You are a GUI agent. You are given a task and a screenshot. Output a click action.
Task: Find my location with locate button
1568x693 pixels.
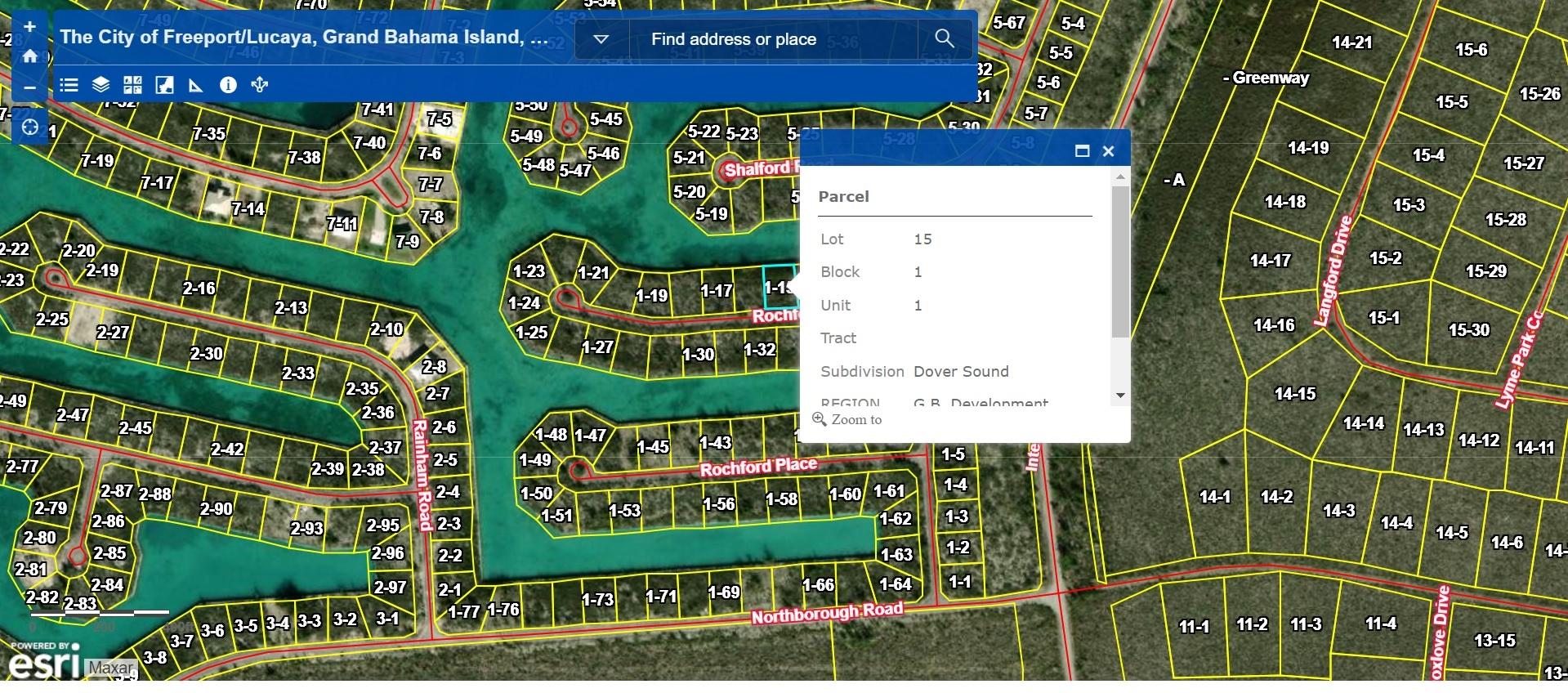pos(30,127)
